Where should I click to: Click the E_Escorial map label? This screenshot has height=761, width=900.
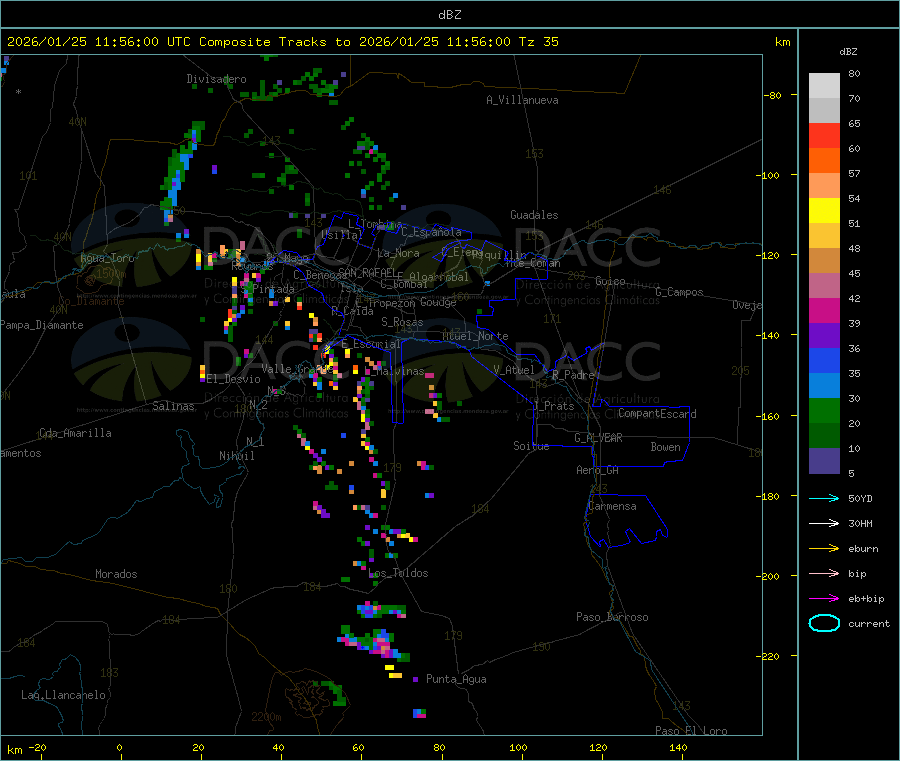(371, 344)
